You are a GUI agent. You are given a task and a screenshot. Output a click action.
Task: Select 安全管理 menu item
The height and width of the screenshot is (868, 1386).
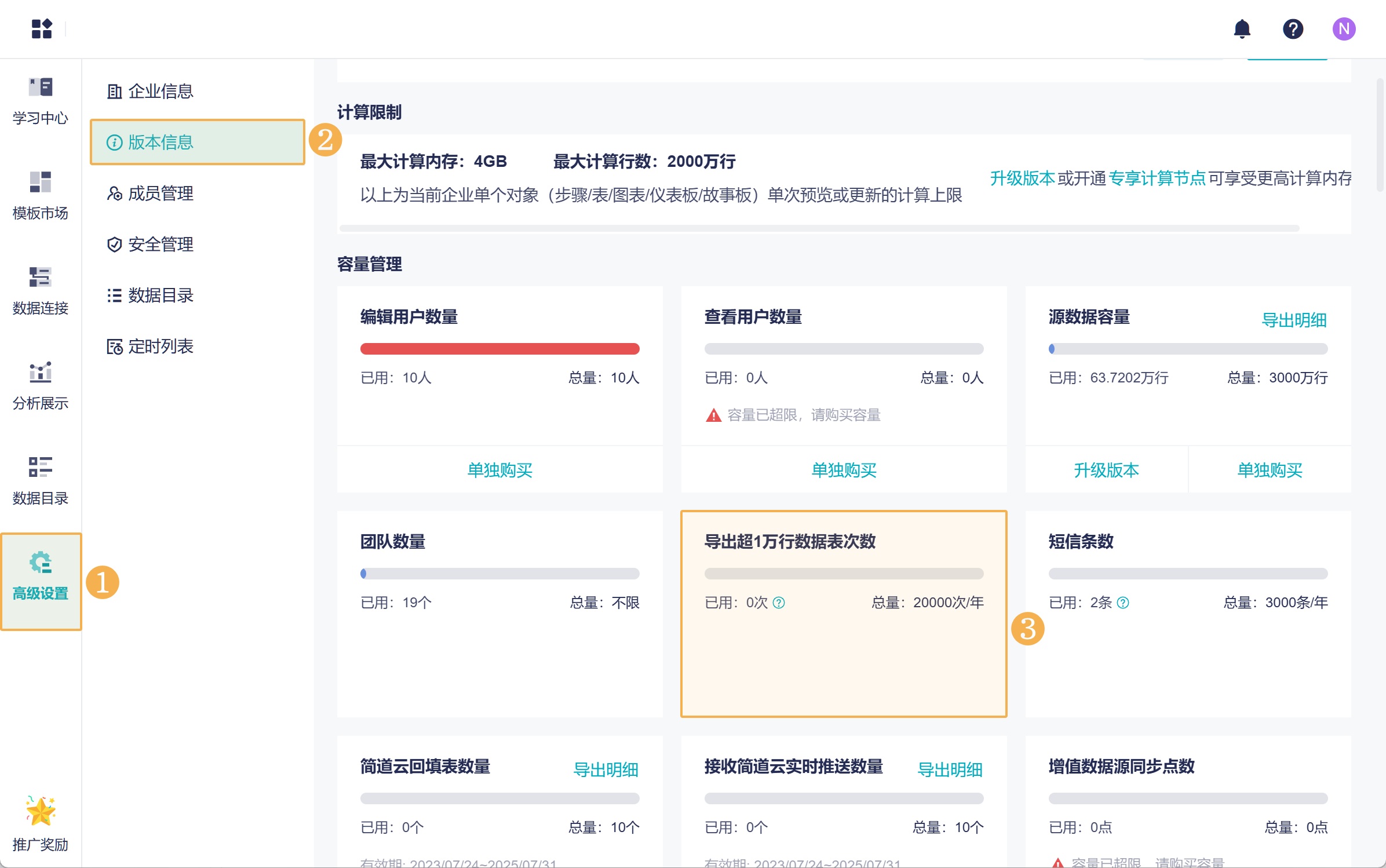160,244
